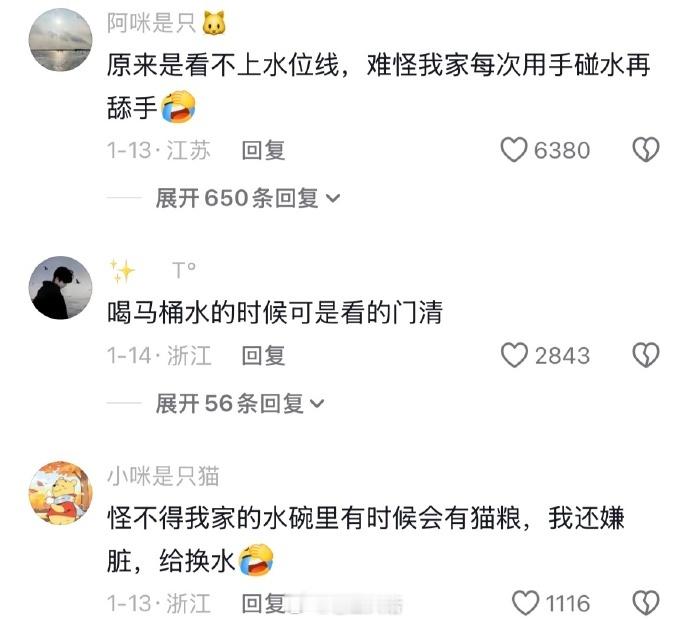Open the username ending in T°

pos(152,271)
